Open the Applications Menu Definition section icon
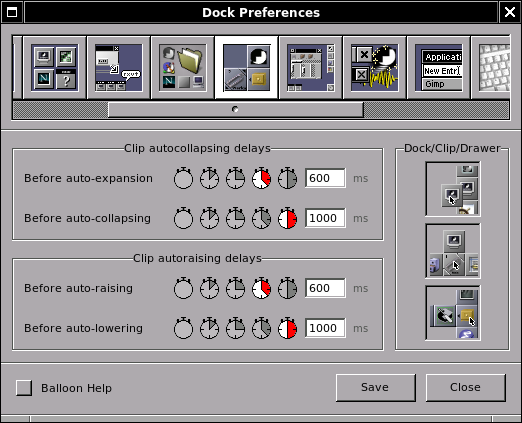The image size is (522, 423). click(x=439, y=68)
